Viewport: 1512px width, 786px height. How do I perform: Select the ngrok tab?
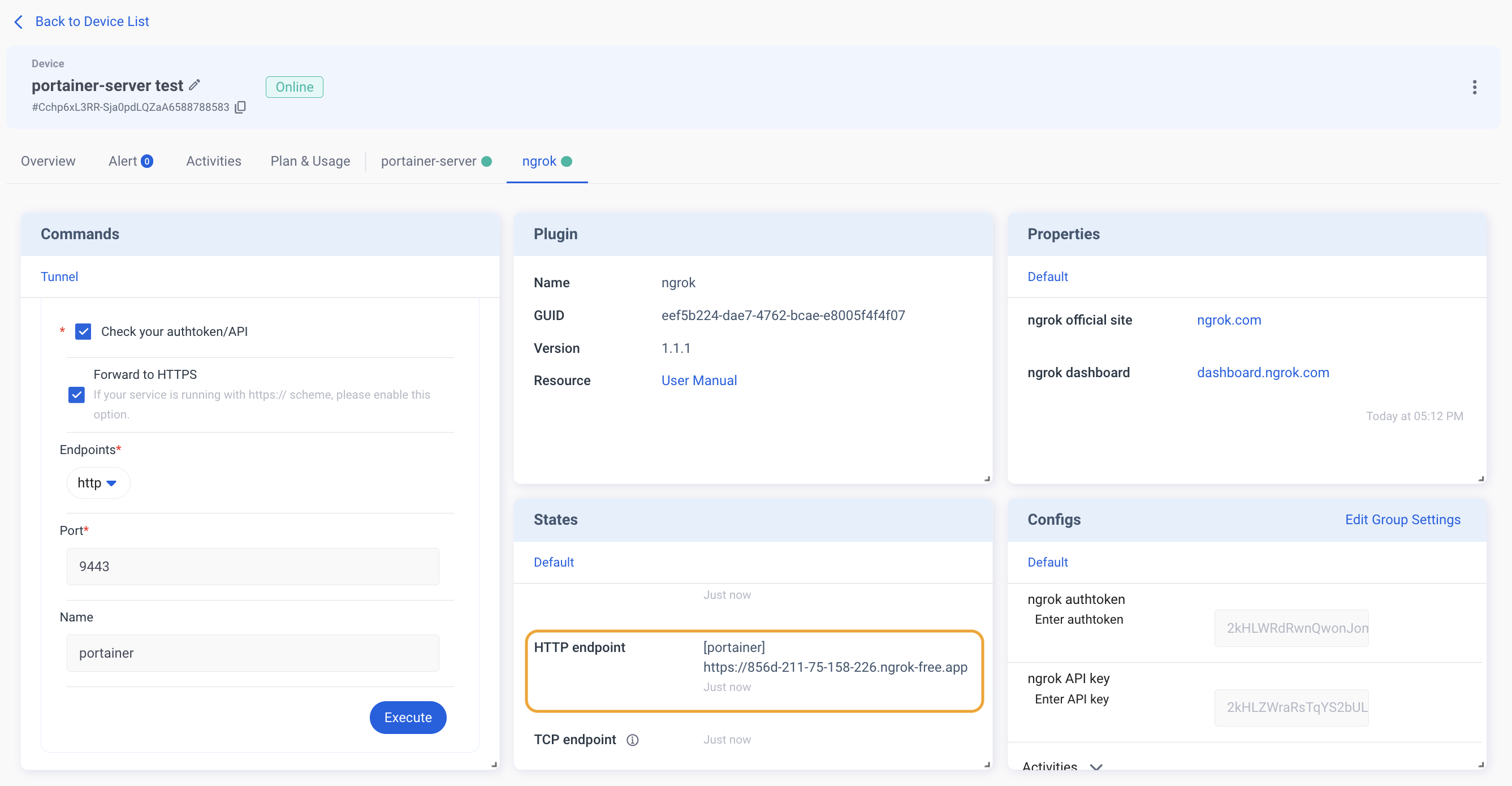pyautogui.click(x=547, y=161)
